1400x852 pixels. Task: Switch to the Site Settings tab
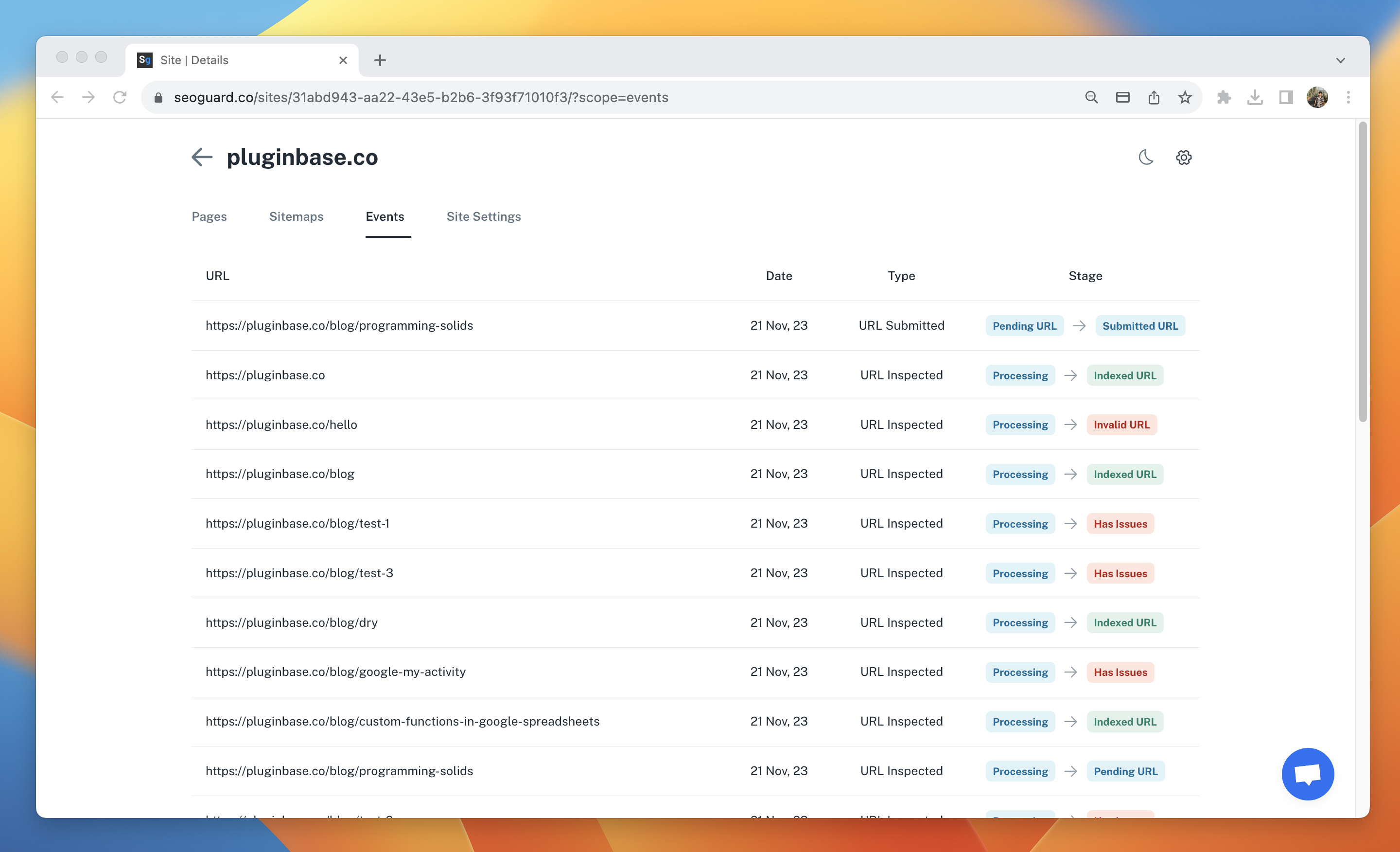click(x=483, y=216)
